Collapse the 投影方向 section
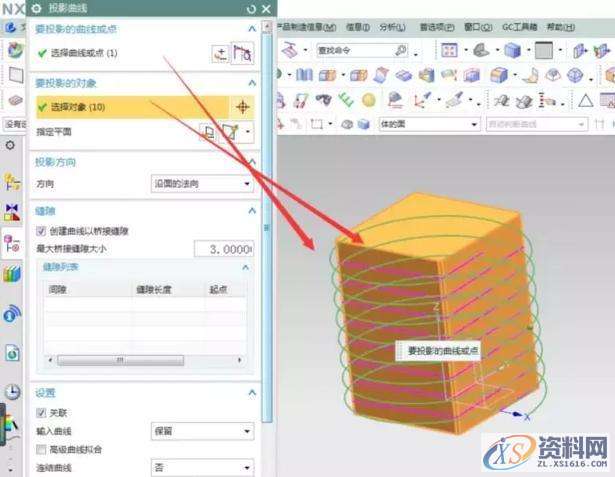Viewport: 615px width, 477px height. (x=252, y=162)
